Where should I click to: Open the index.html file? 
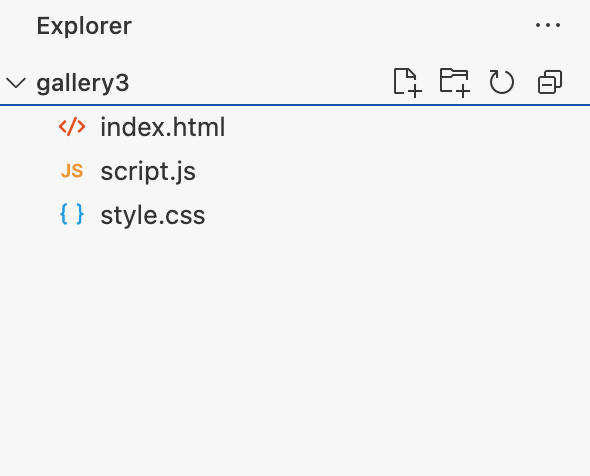pos(163,127)
